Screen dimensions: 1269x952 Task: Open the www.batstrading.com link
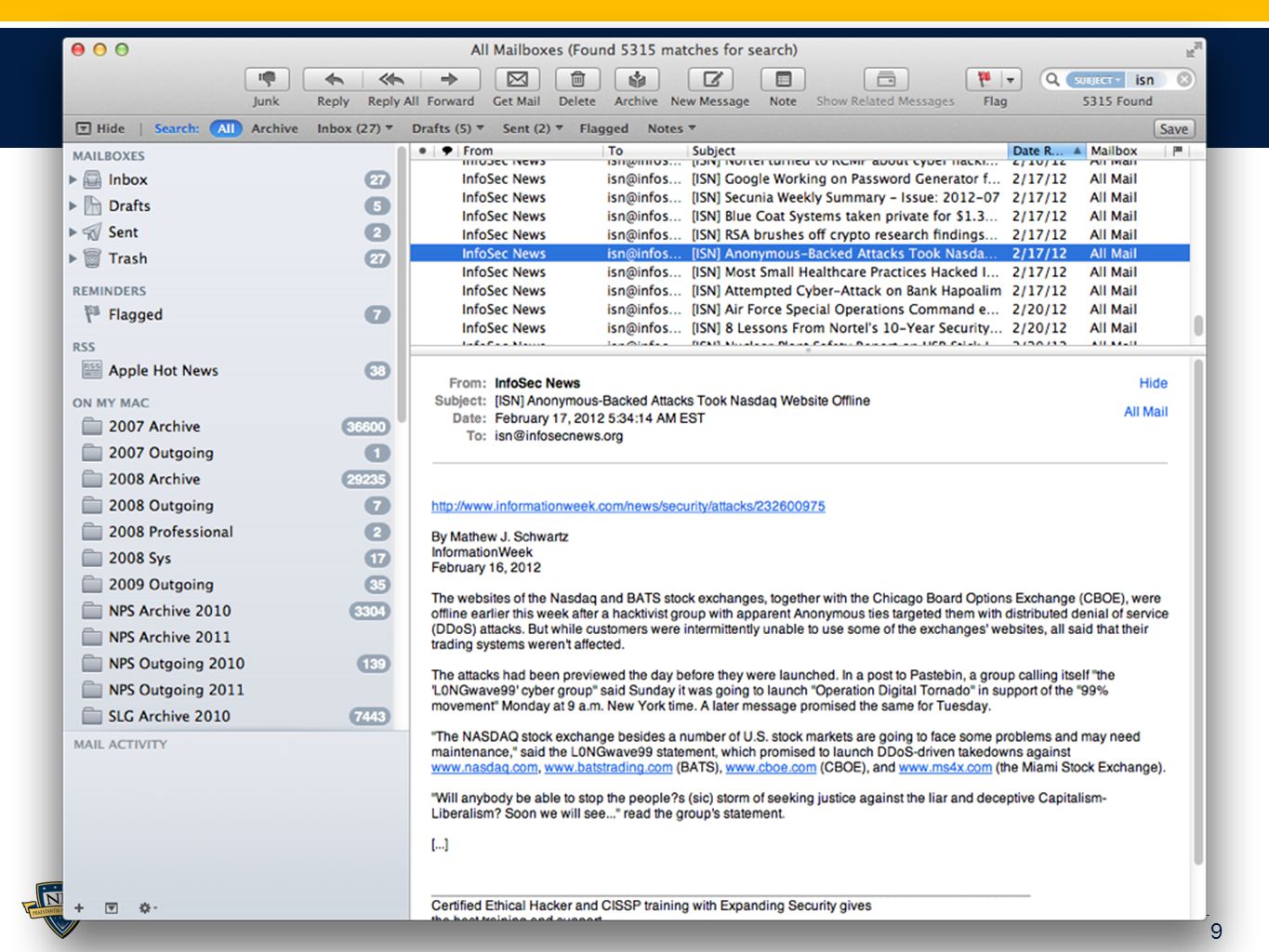click(x=608, y=767)
